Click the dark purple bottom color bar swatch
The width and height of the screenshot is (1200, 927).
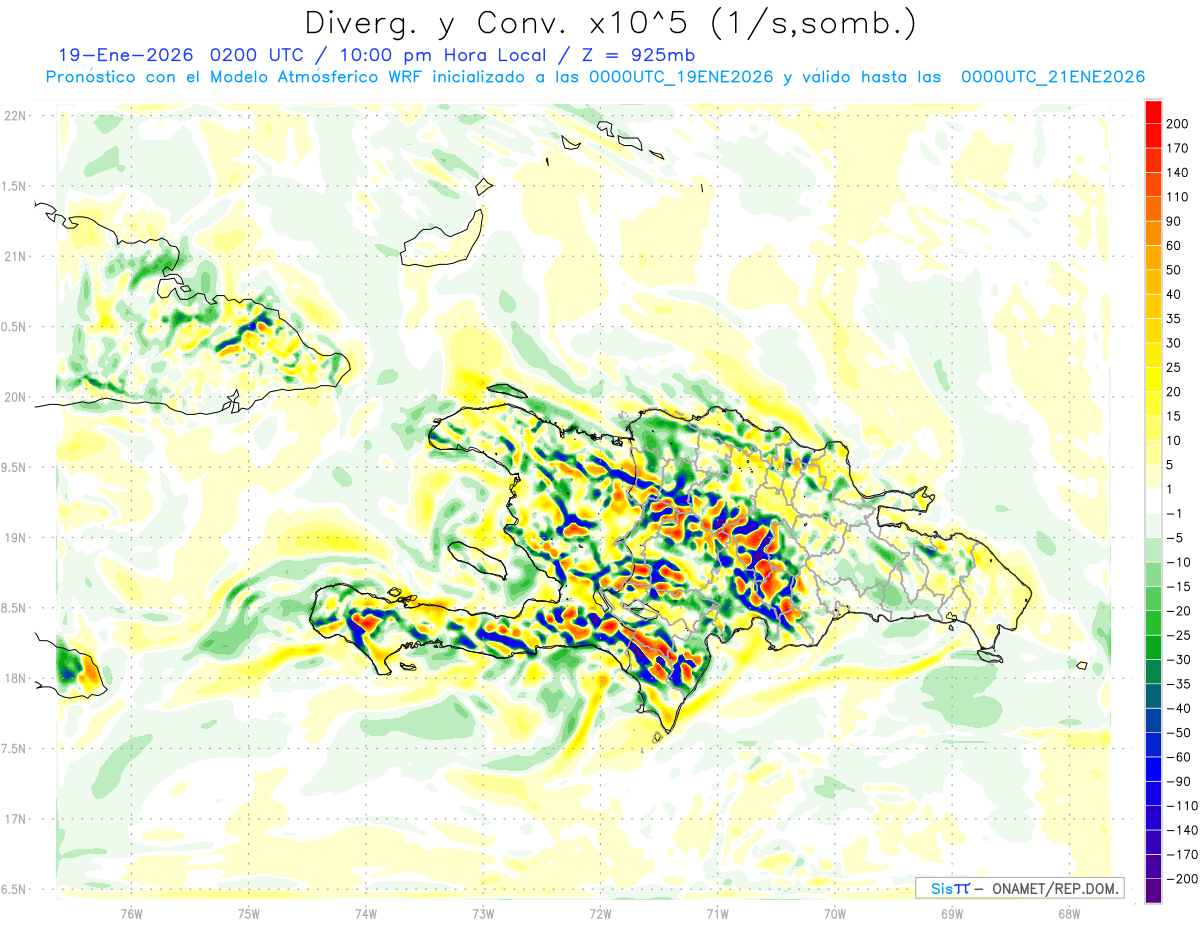[1153, 891]
